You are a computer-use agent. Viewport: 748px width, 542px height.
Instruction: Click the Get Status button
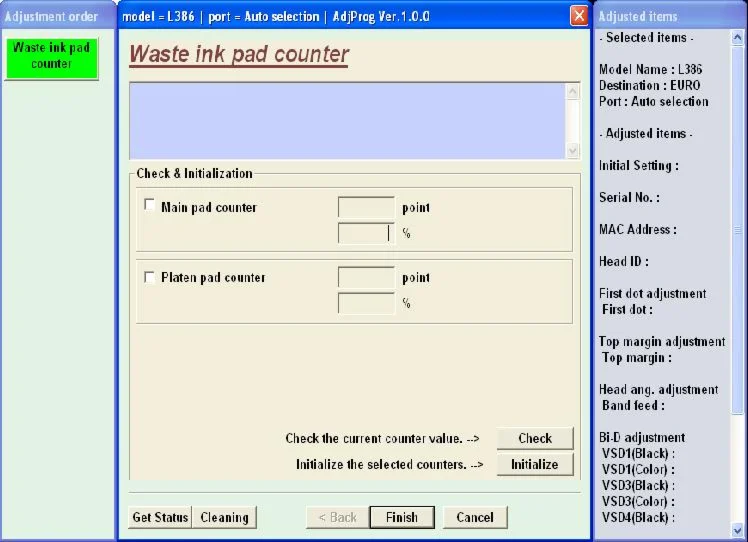[160, 517]
